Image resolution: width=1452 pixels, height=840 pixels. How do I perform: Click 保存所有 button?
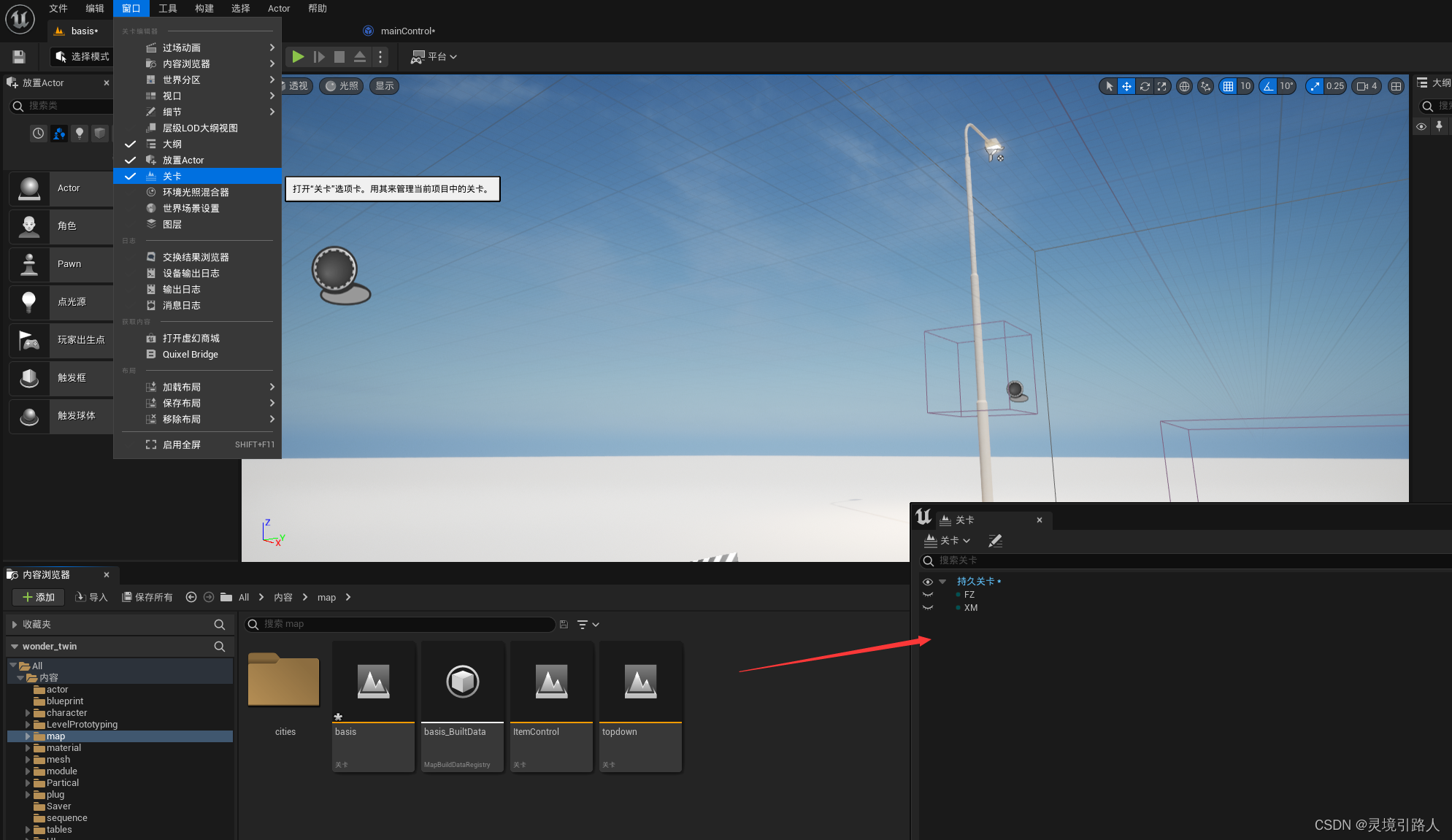(147, 597)
